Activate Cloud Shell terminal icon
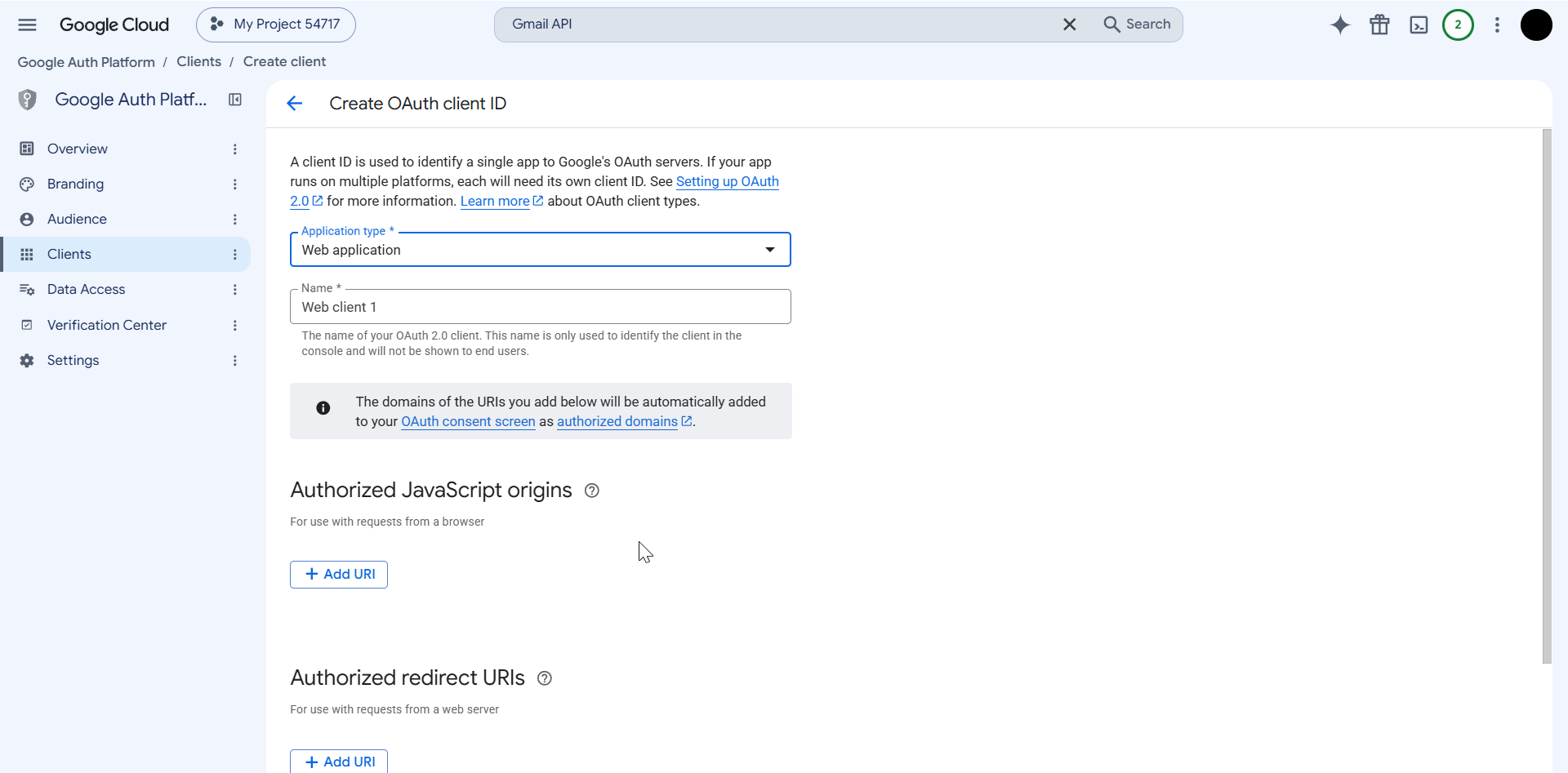The width and height of the screenshot is (1568, 773). click(x=1419, y=25)
